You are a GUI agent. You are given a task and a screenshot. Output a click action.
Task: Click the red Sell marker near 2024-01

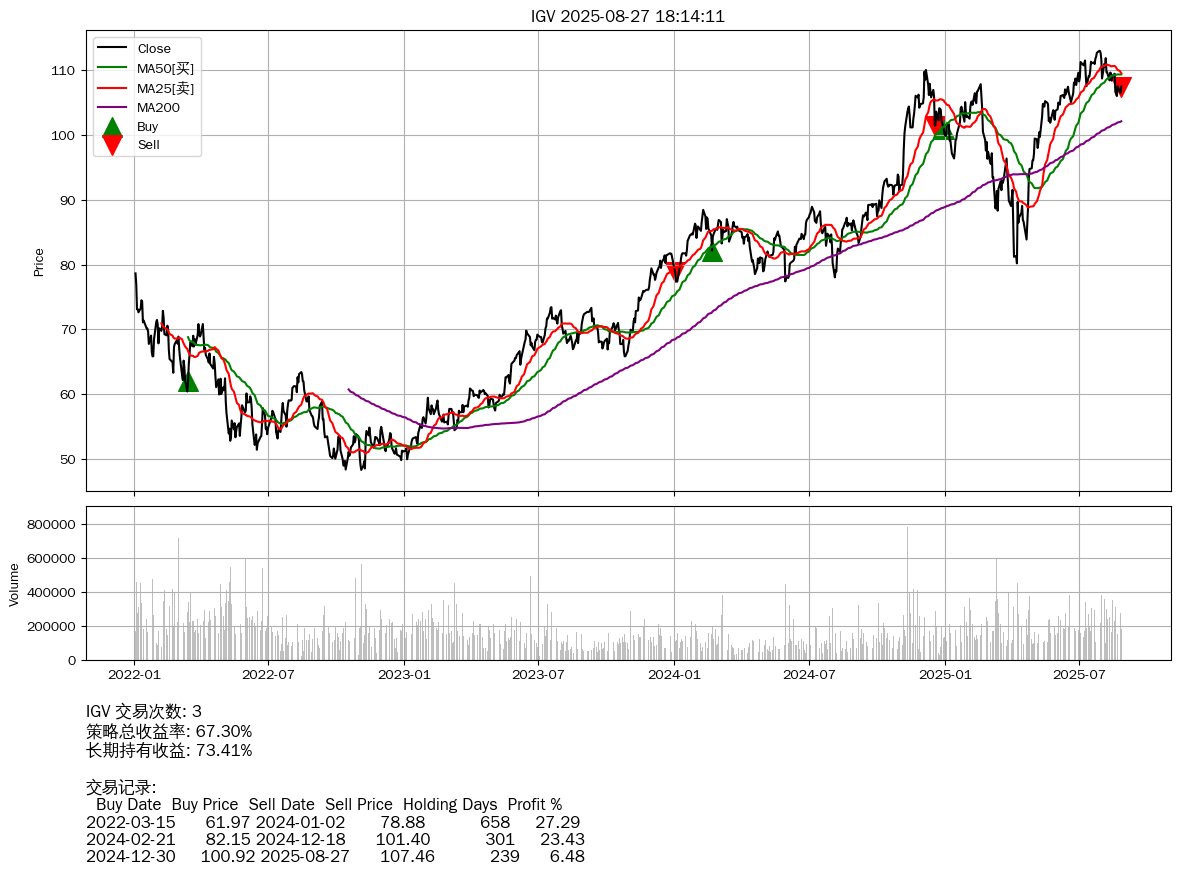(676, 271)
